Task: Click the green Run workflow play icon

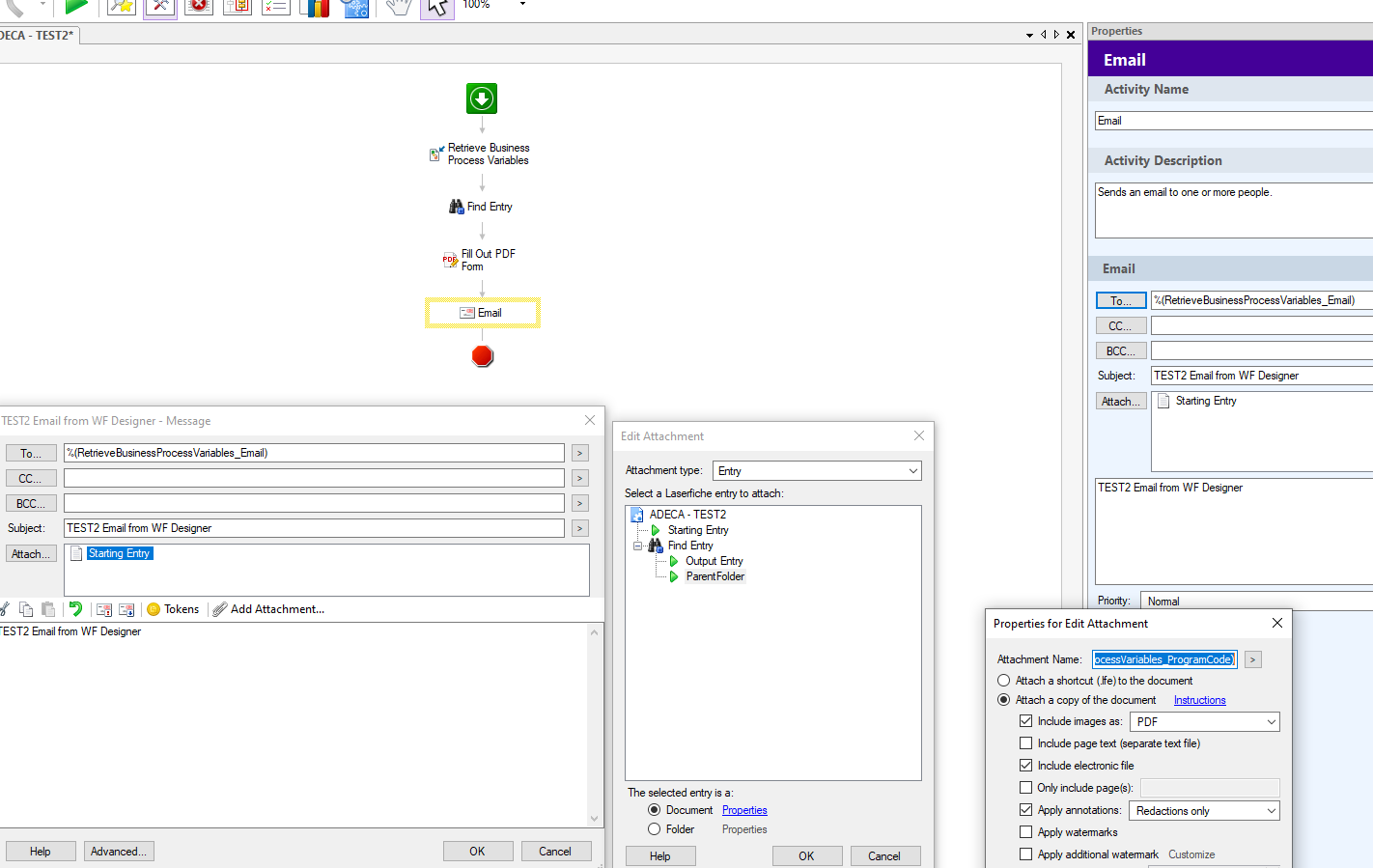Action: (75, 6)
